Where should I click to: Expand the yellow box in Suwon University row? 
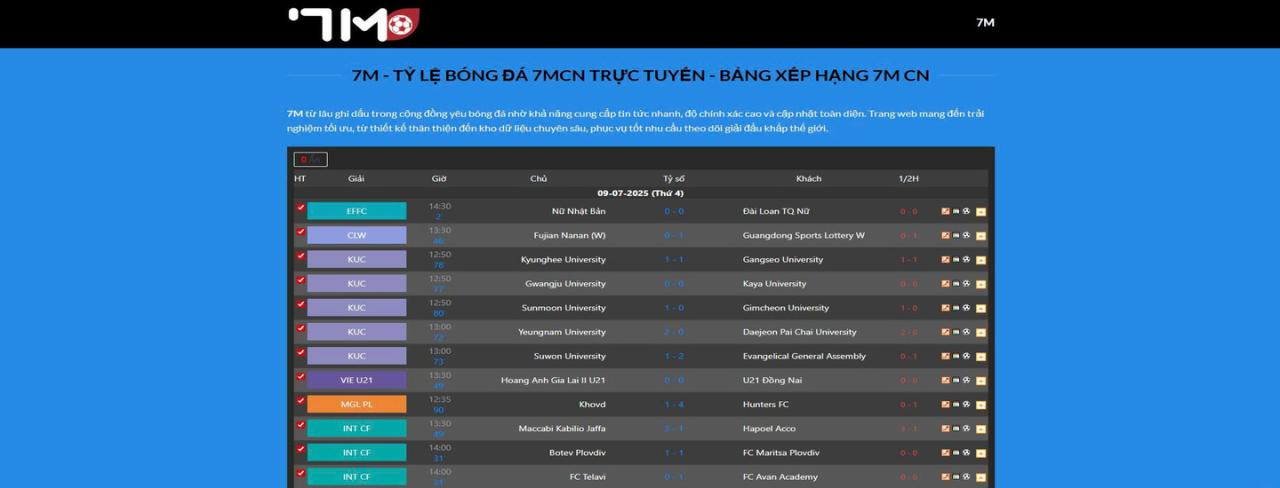tap(981, 357)
